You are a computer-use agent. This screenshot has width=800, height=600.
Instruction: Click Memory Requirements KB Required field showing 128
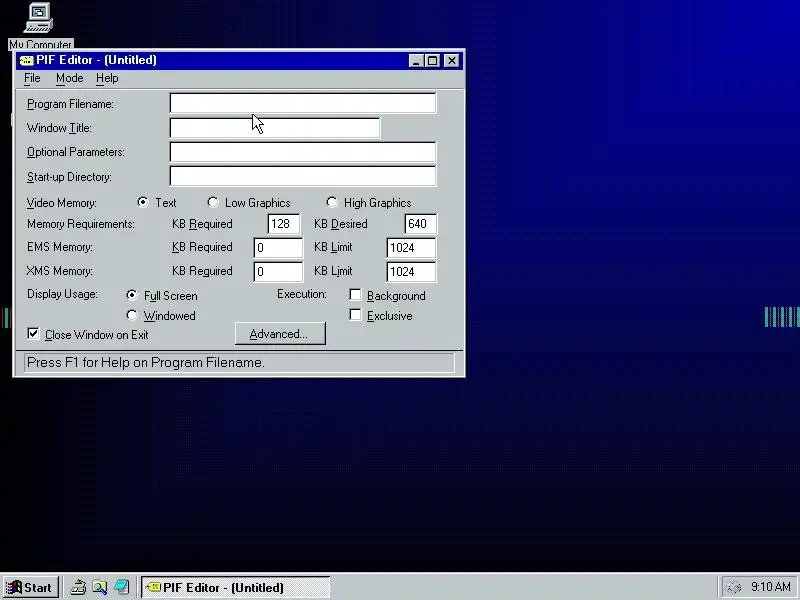[x=284, y=224]
